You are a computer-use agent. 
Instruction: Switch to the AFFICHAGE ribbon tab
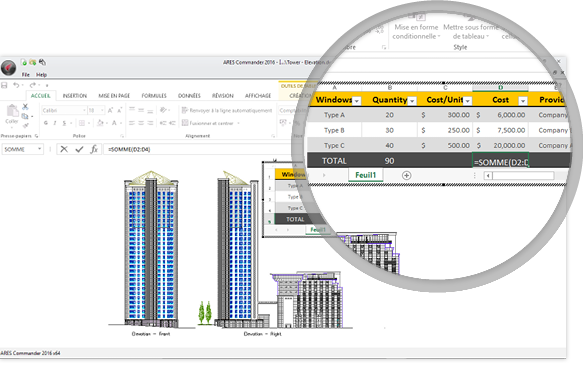[x=258, y=96]
